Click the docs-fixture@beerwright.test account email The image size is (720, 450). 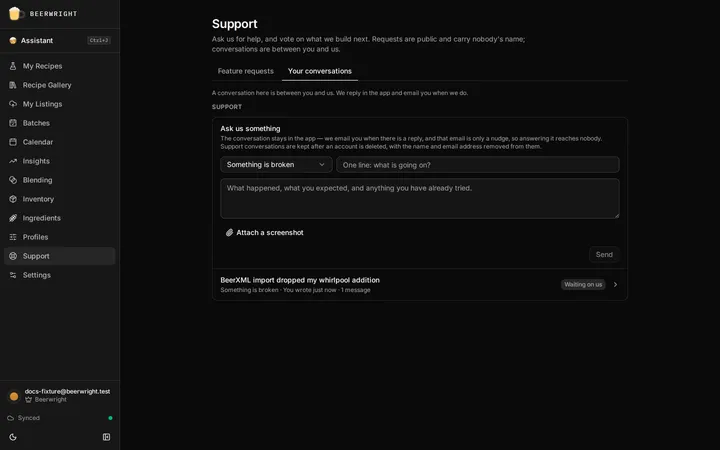point(68,392)
